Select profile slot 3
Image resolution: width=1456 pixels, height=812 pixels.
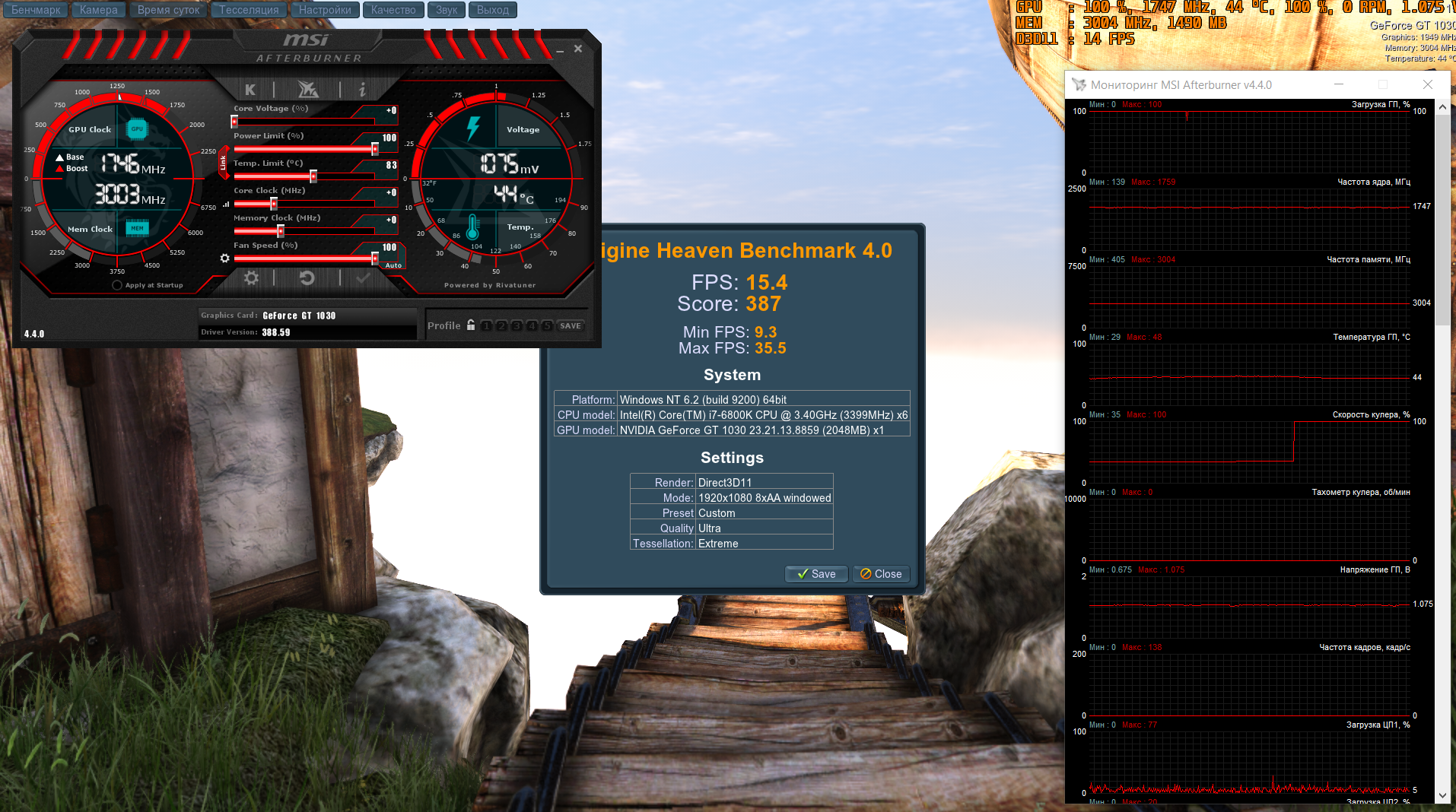(x=517, y=325)
